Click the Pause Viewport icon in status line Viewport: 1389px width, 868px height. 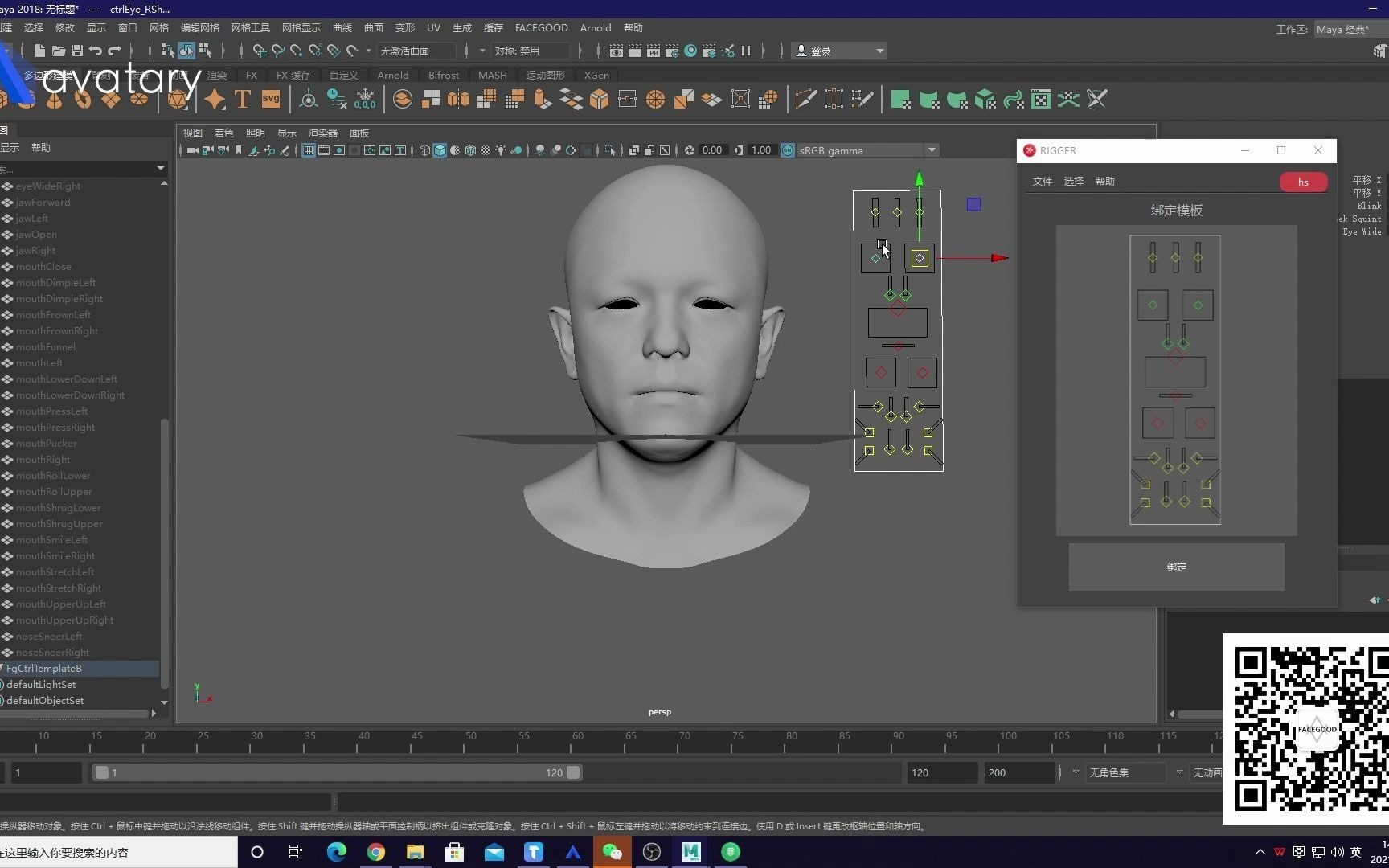click(x=746, y=51)
